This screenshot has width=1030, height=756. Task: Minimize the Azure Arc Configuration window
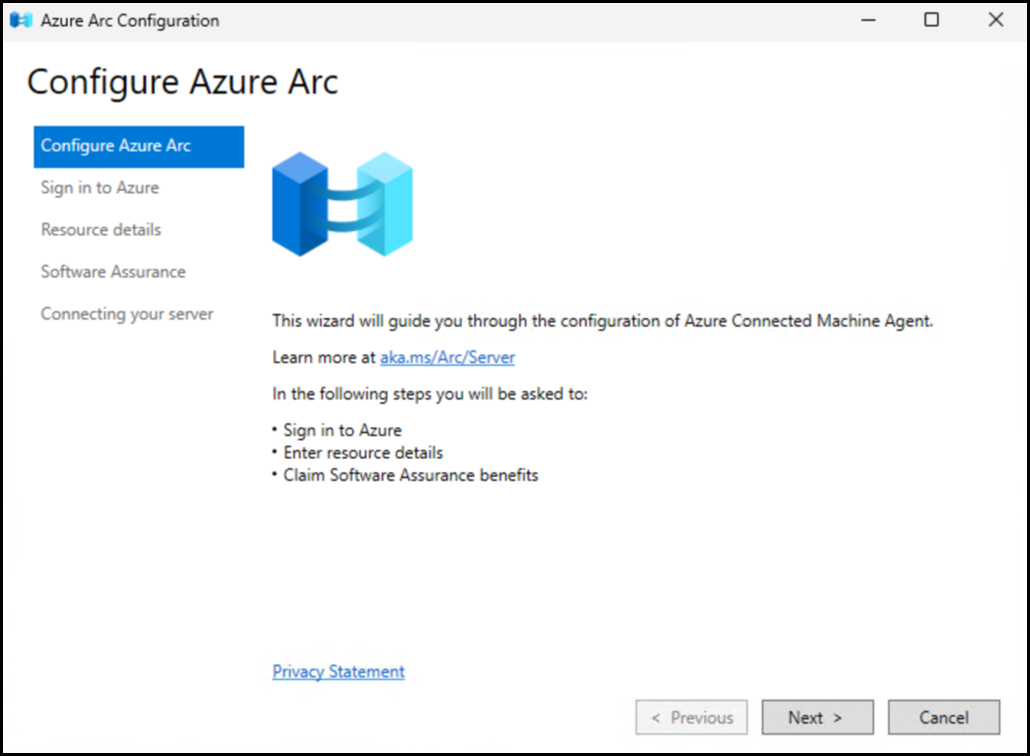(x=867, y=20)
